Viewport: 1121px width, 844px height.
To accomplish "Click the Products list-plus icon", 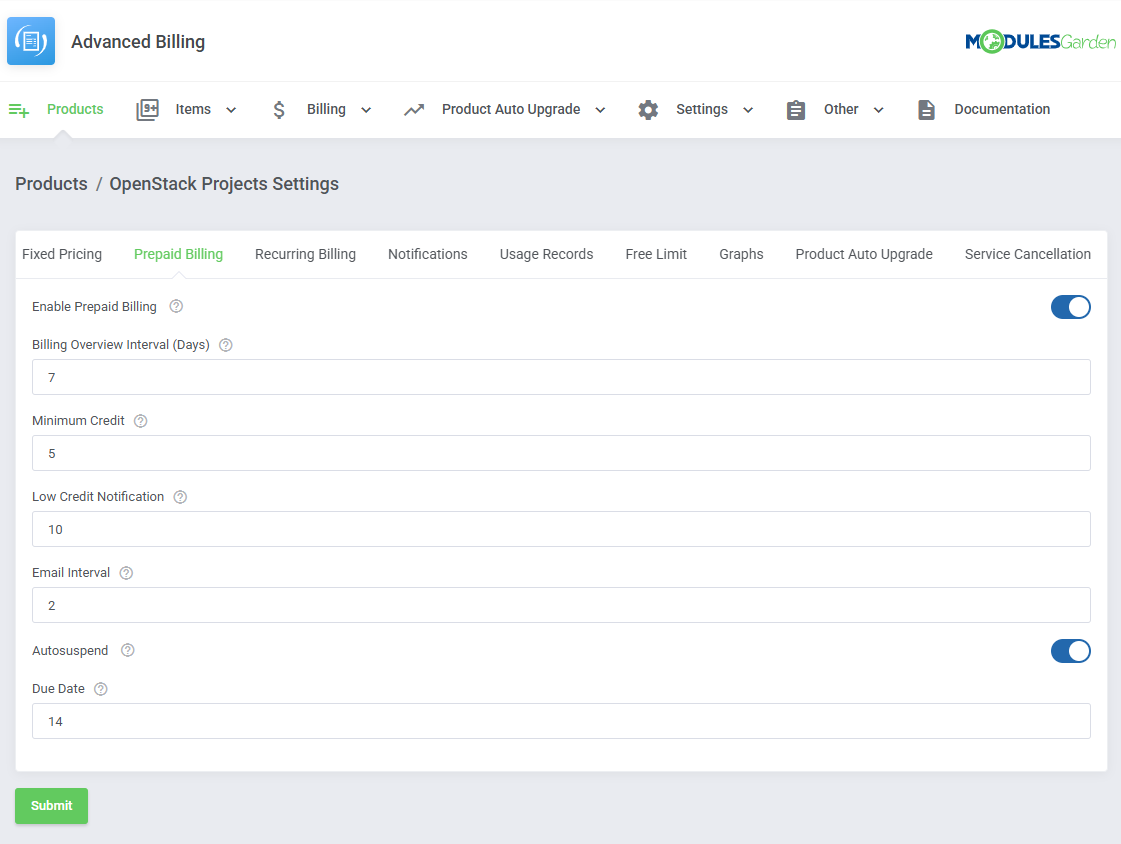I will [x=19, y=110].
